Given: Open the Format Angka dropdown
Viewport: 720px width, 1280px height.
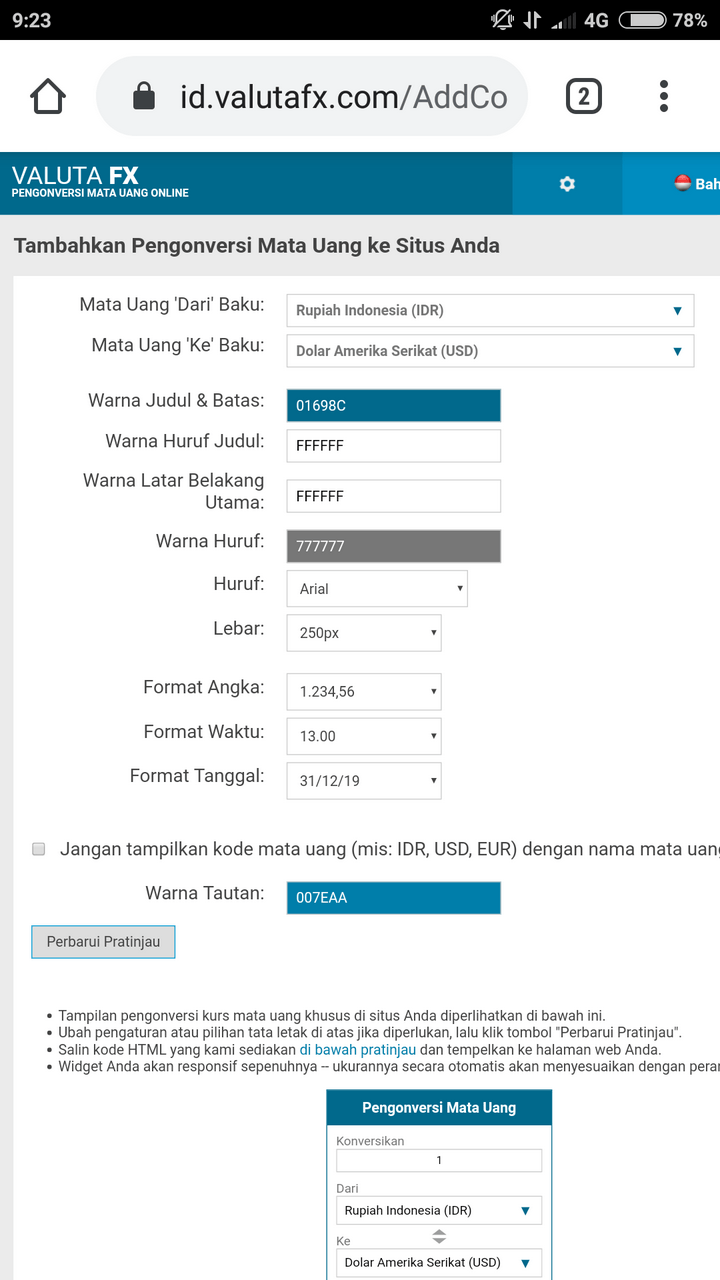Looking at the screenshot, I should click(x=364, y=692).
